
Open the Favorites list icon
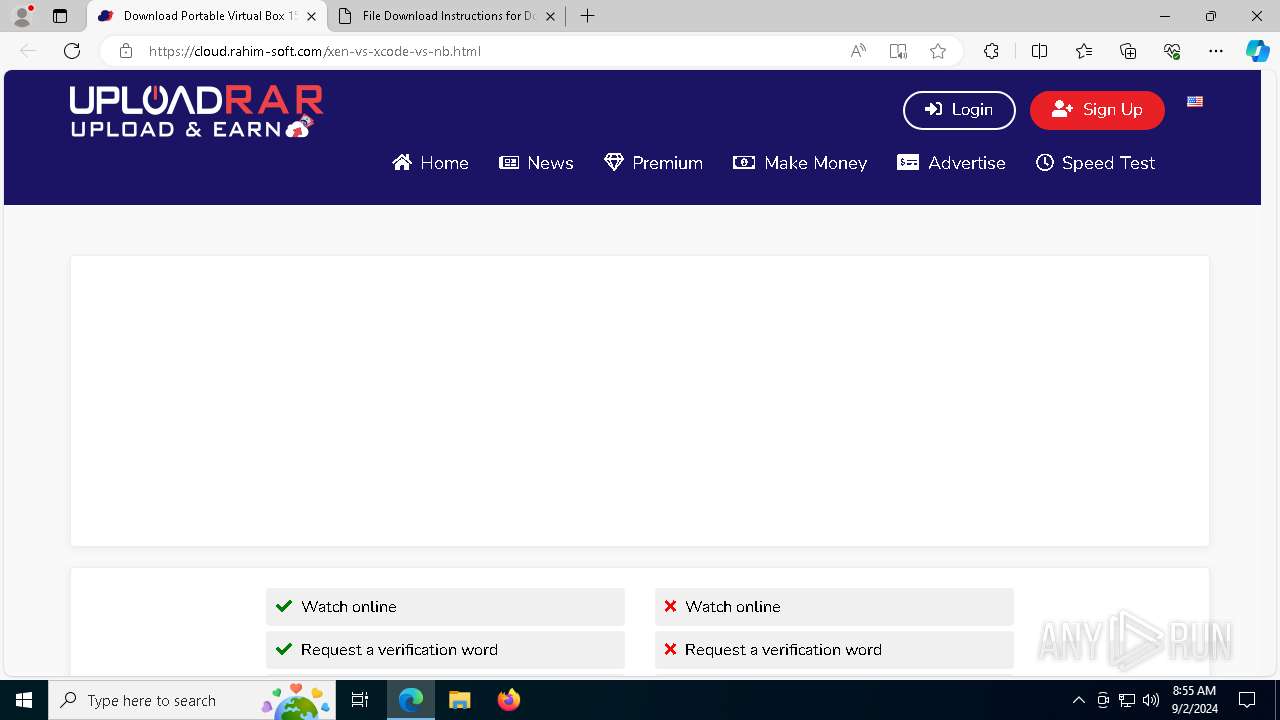tap(1084, 51)
